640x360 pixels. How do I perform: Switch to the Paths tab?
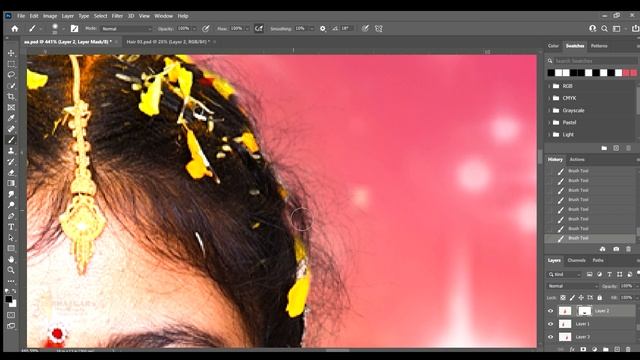tap(598, 260)
